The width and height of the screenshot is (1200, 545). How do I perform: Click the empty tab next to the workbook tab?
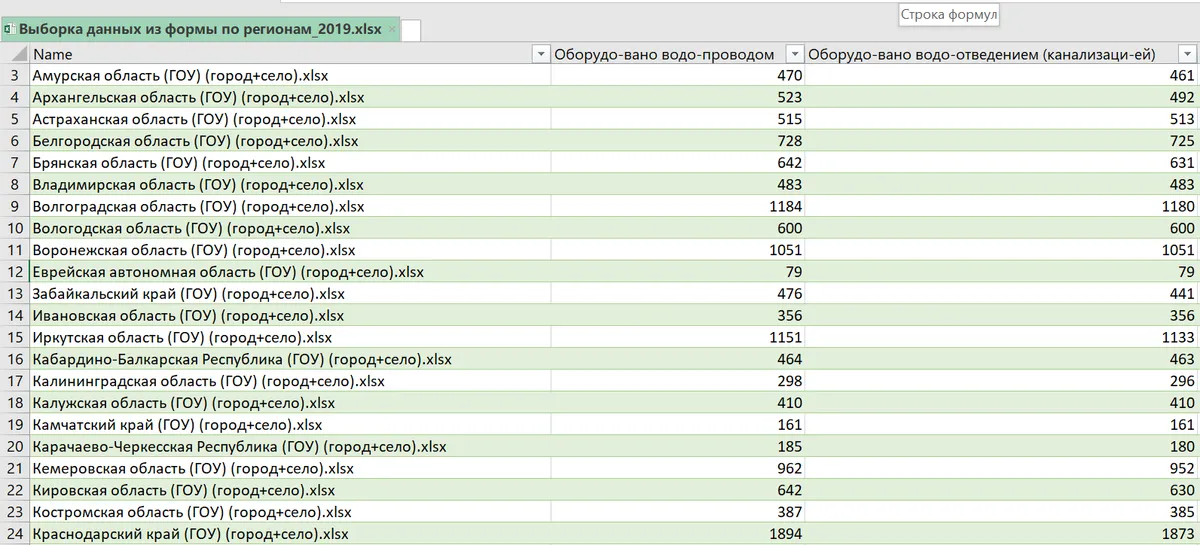[x=411, y=31]
